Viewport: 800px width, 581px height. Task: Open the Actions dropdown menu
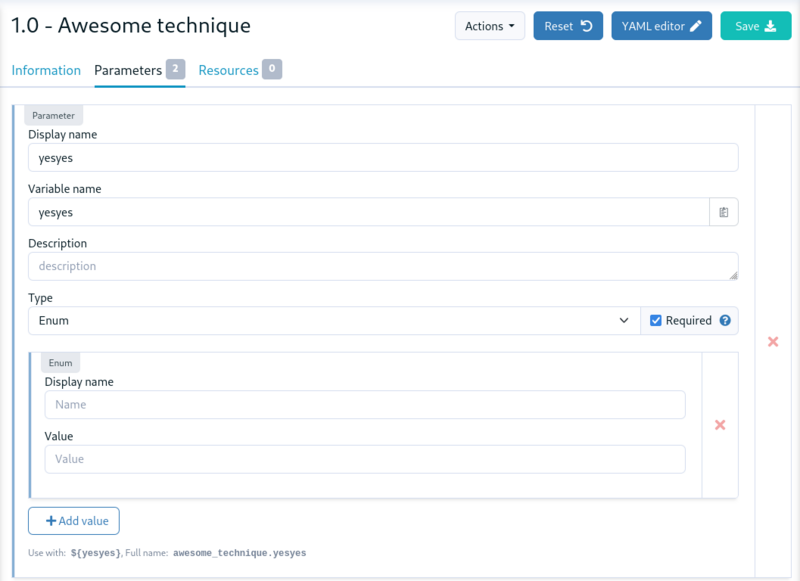490,26
